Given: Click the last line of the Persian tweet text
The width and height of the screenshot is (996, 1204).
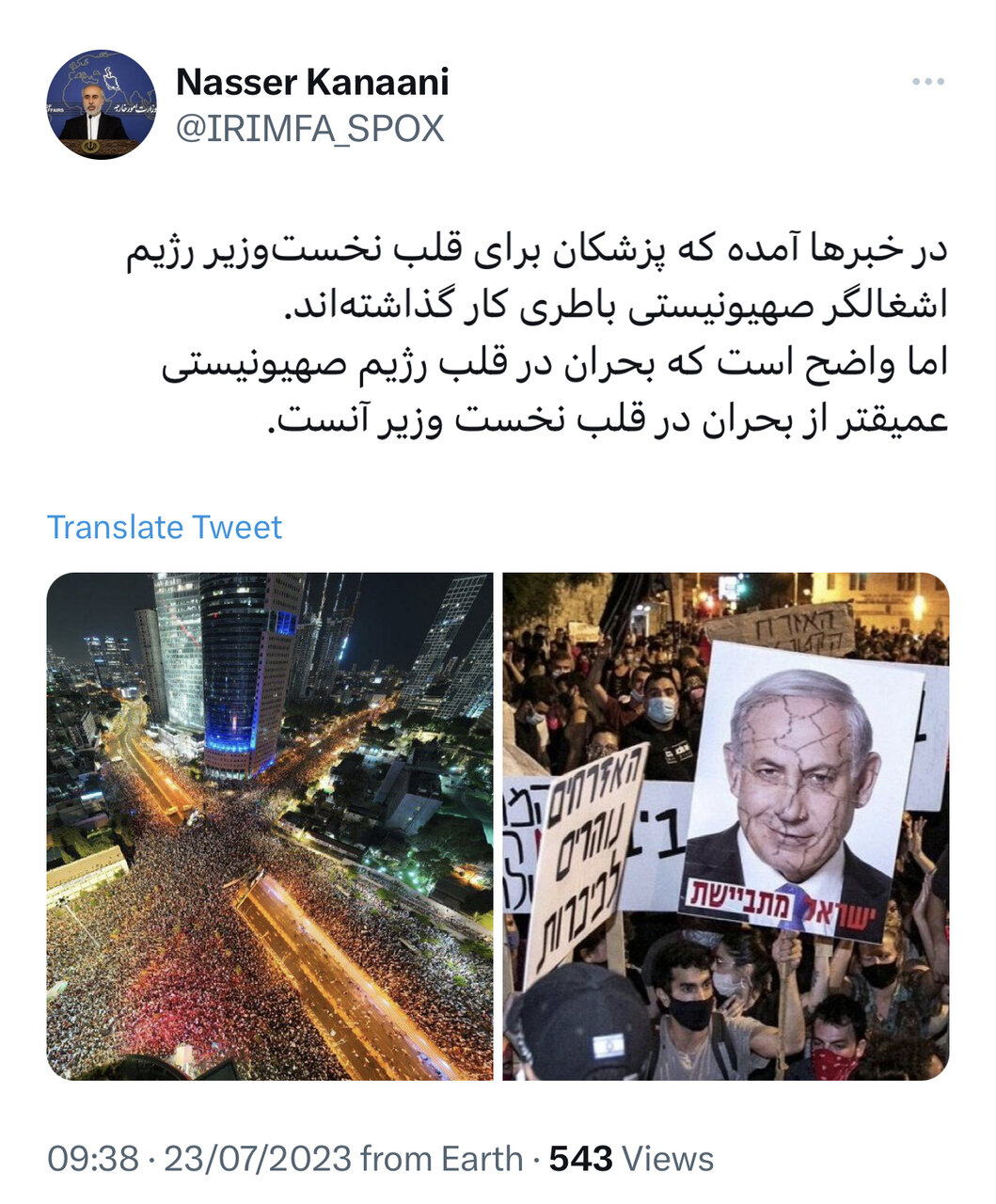Looking at the screenshot, I should pyautogui.click(x=609, y=420).
